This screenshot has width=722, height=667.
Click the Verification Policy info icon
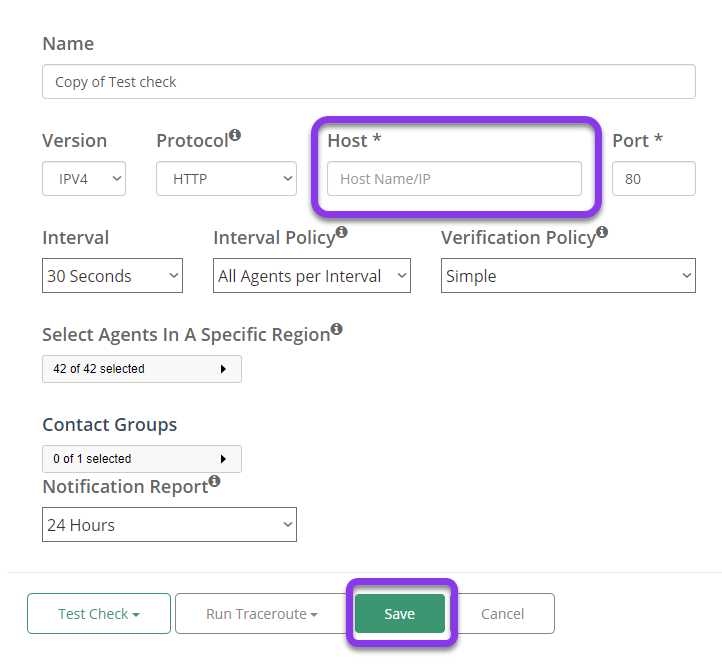602,232
